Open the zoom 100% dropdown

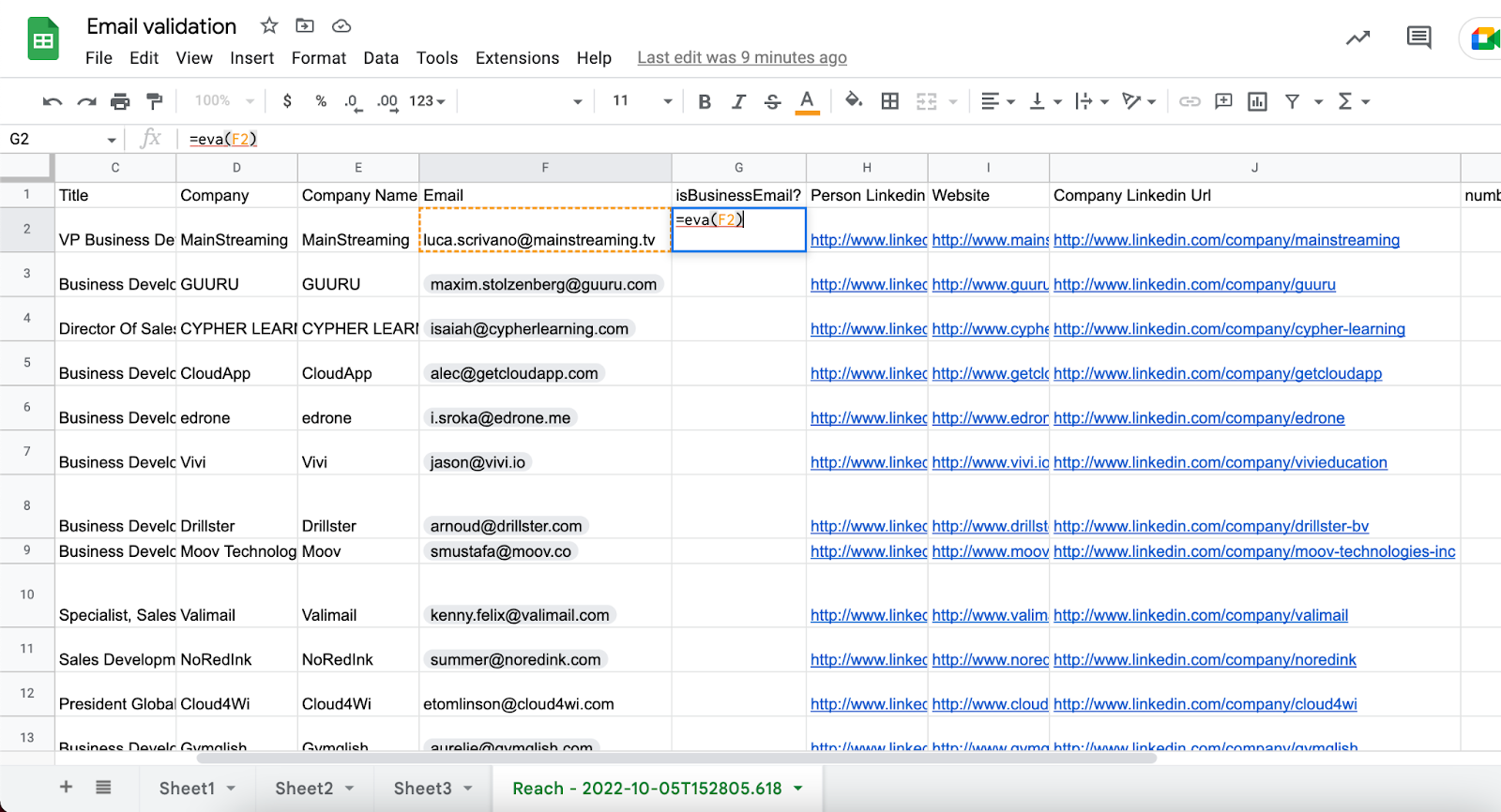[224, 101]
